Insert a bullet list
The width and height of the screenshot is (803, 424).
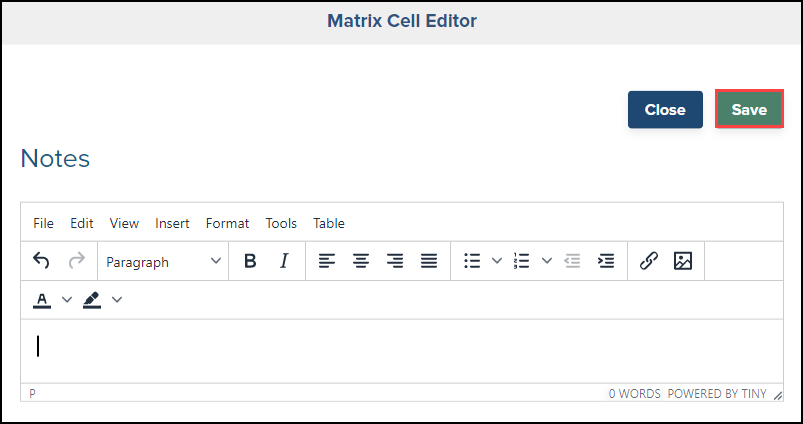click(x=472, y=261)
